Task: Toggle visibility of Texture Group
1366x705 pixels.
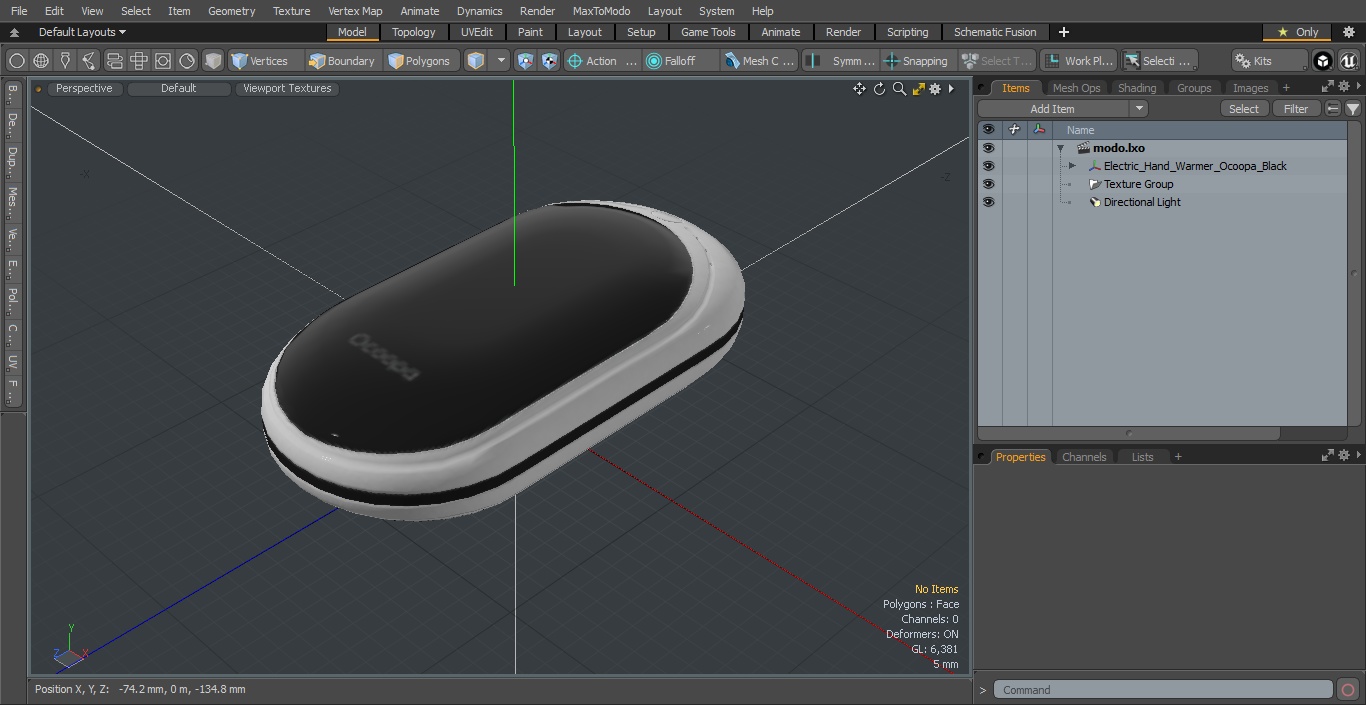Action: 988,184
